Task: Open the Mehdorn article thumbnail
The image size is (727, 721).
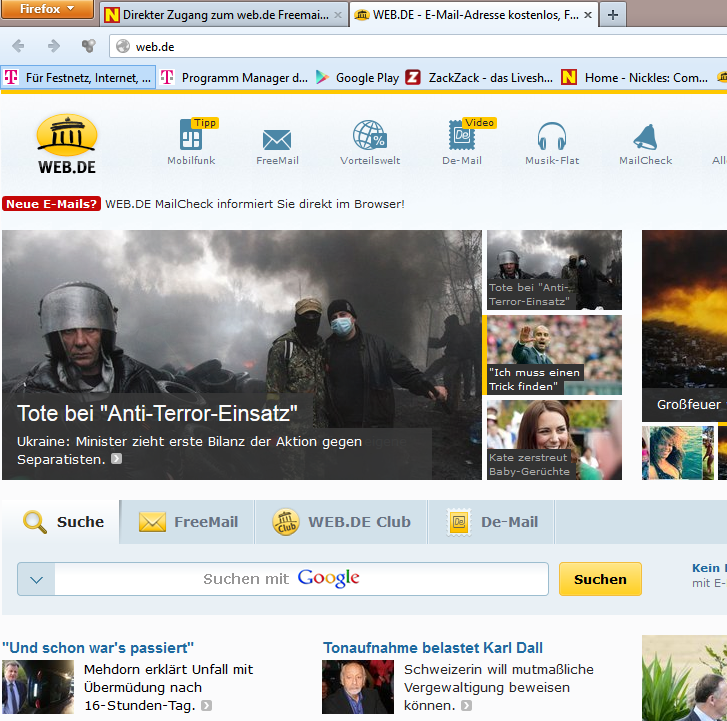Action: 38,687
